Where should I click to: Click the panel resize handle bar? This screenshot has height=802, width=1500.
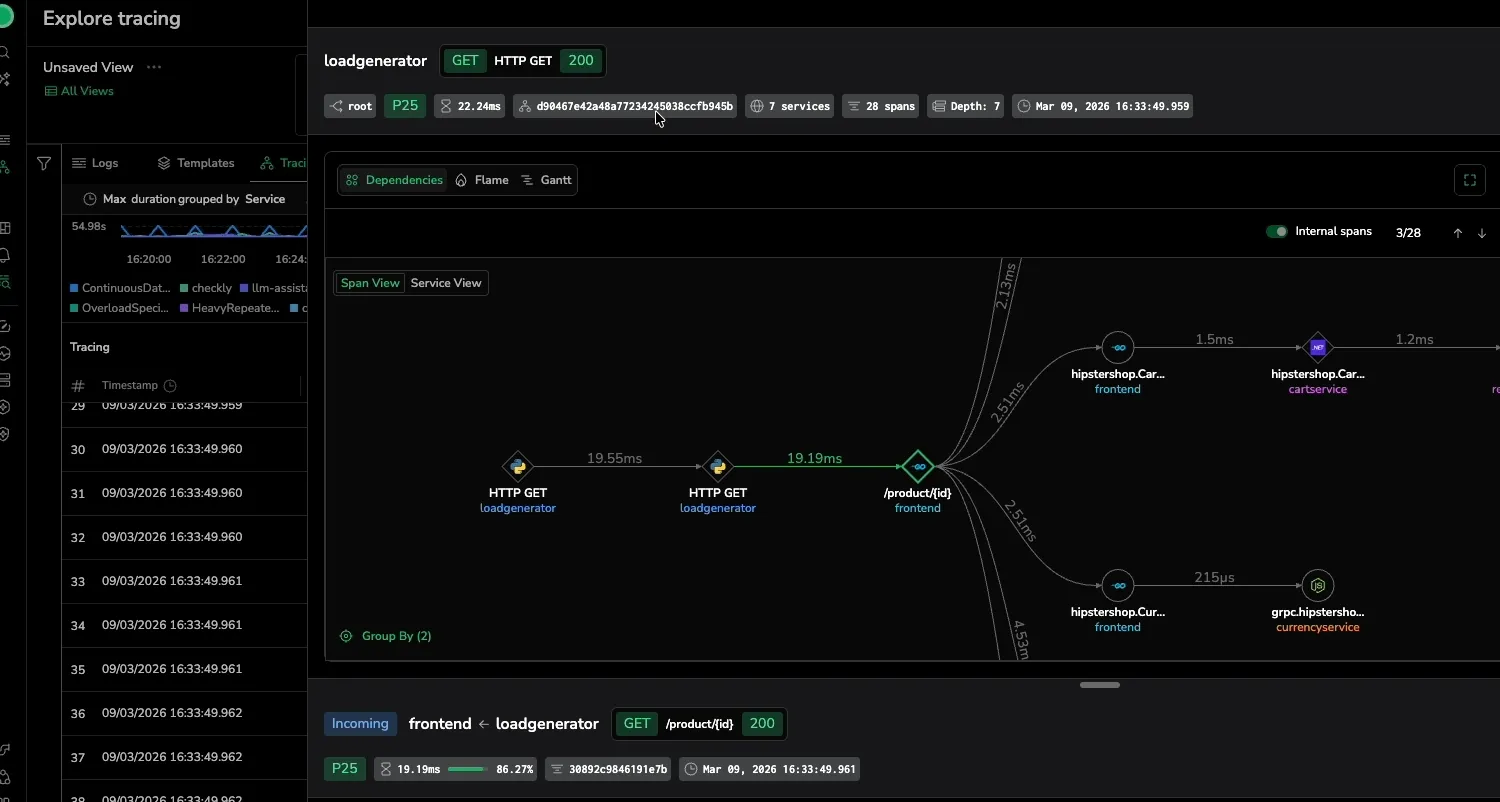[x=1100, y=685]
